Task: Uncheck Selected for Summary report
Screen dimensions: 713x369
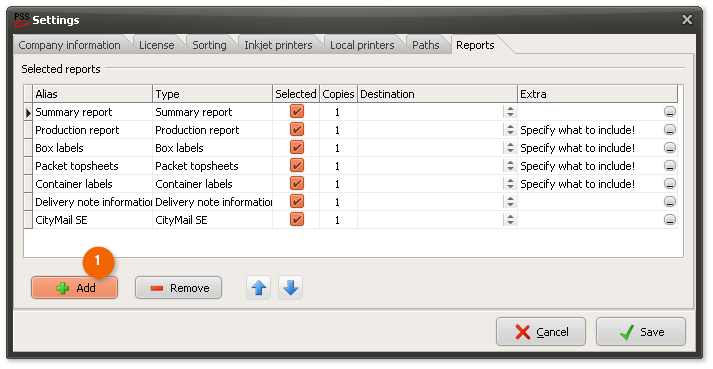Action: coord(296,111)
